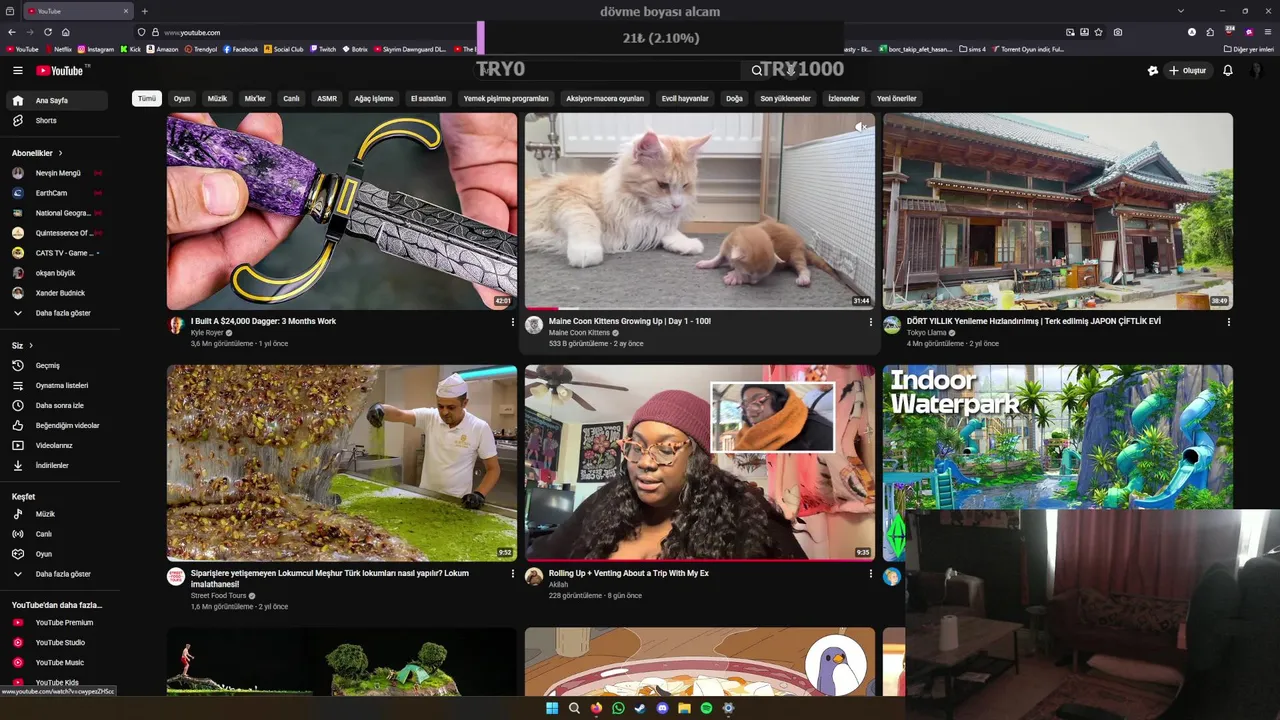Open Street Food Tours channel link

[x=218, y=596]
